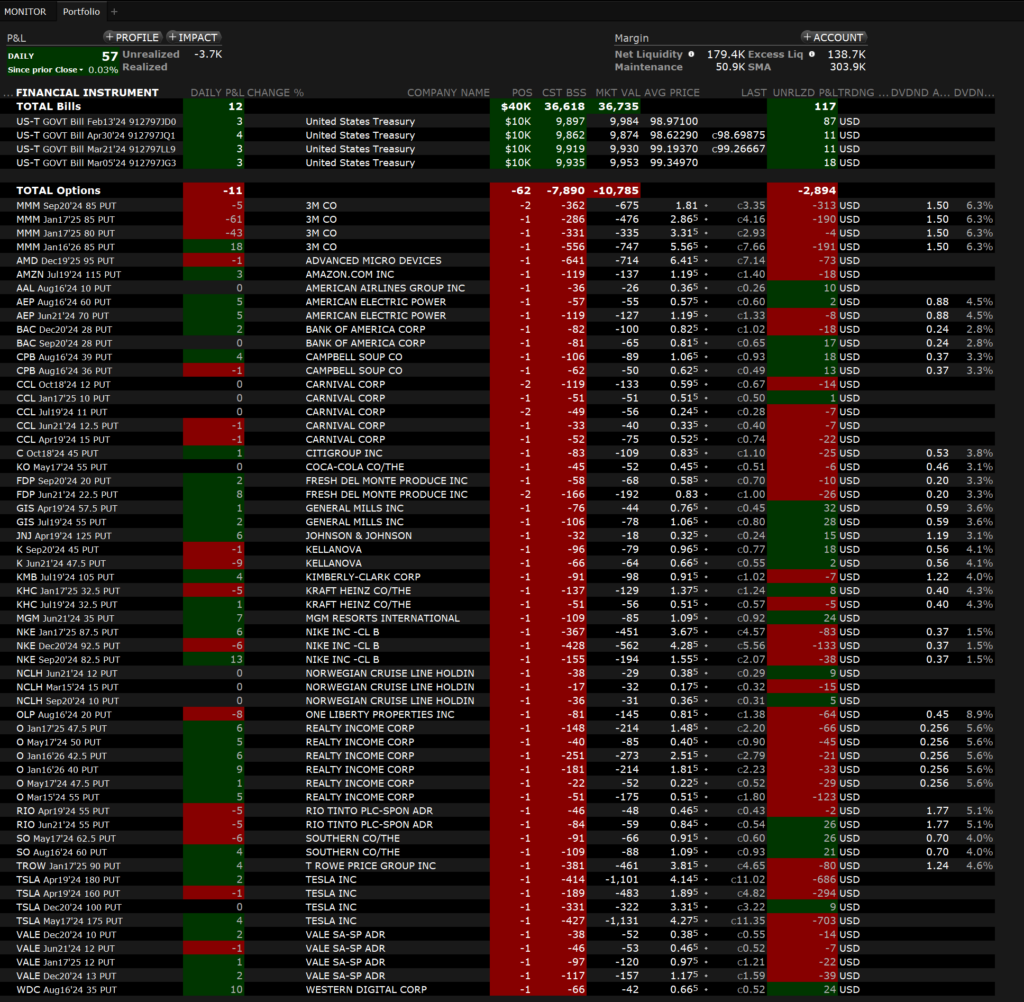
Task: Click the Excess Liq info icon
Action: click(x=811, y=54)
